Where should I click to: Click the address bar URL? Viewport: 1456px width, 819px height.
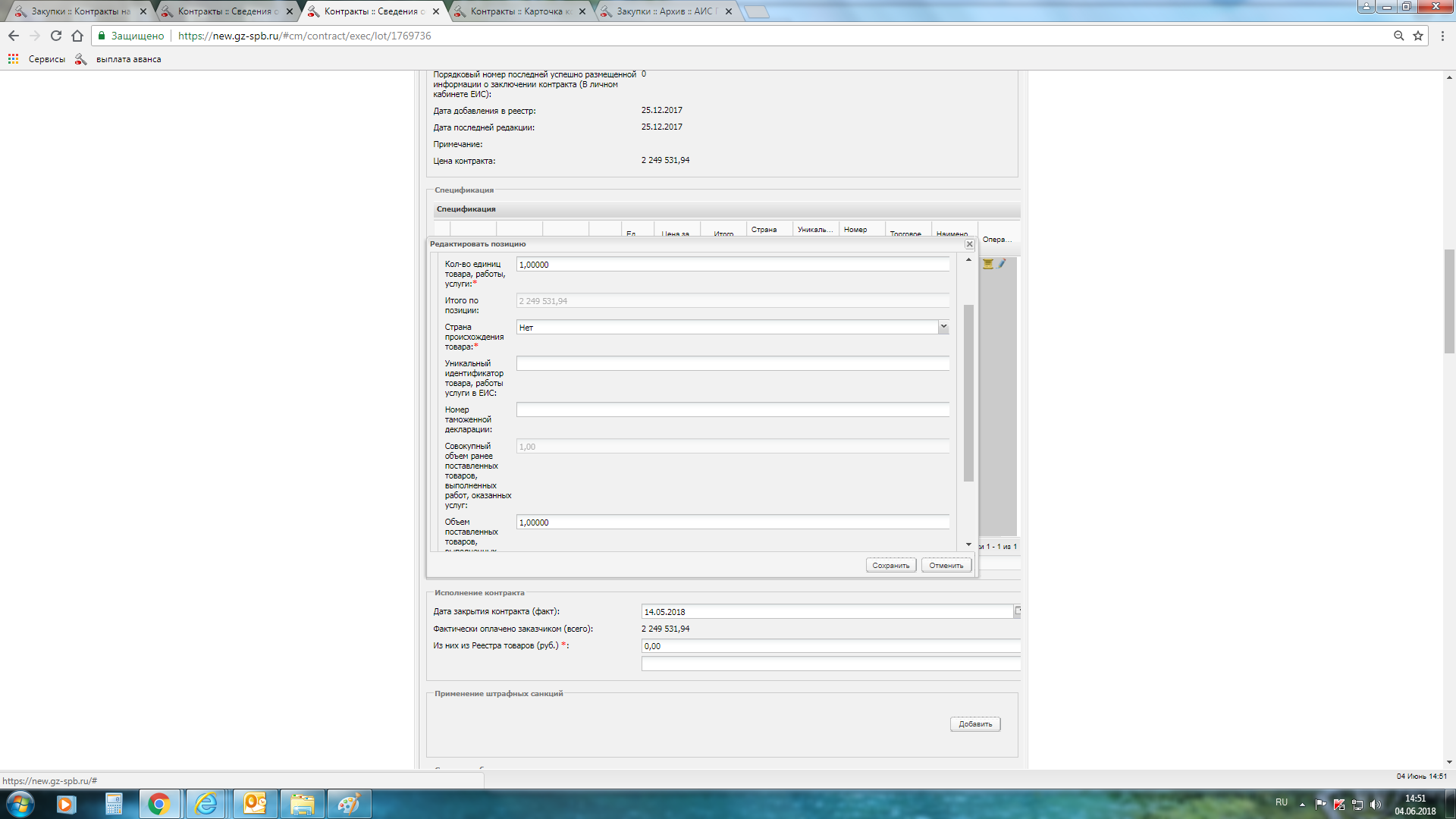(x=304, y=36)
